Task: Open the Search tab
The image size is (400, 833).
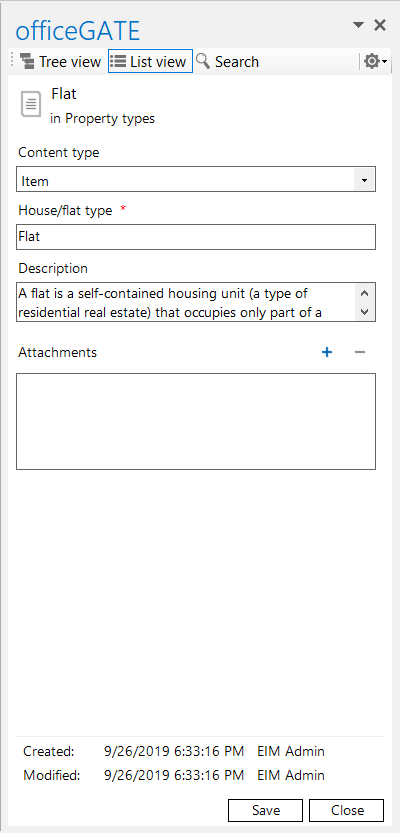Action: (x=227, y=62)
